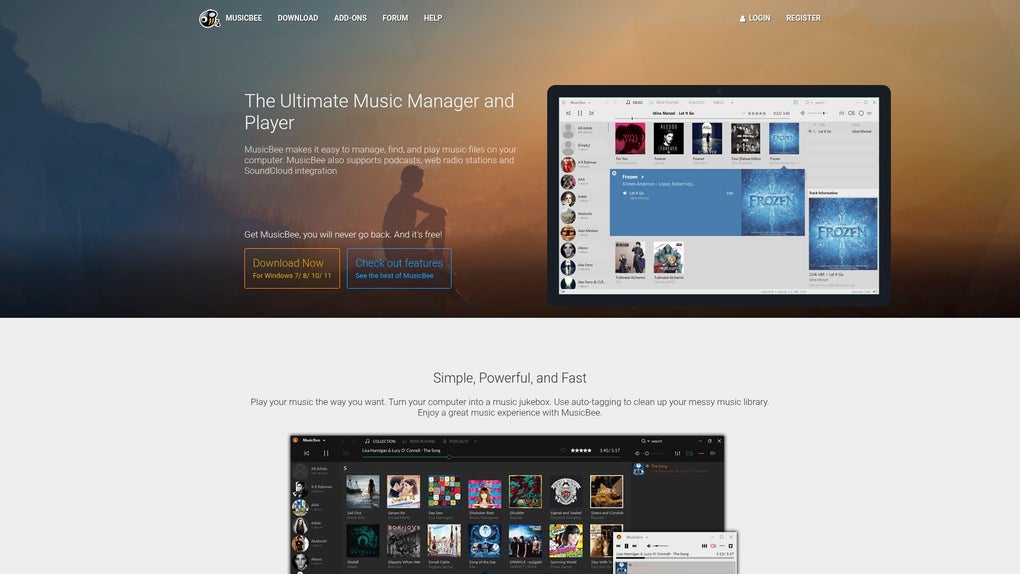
Task: Click the speaker volume icon in the dark screenshot
Action: (x=638, y=454)
